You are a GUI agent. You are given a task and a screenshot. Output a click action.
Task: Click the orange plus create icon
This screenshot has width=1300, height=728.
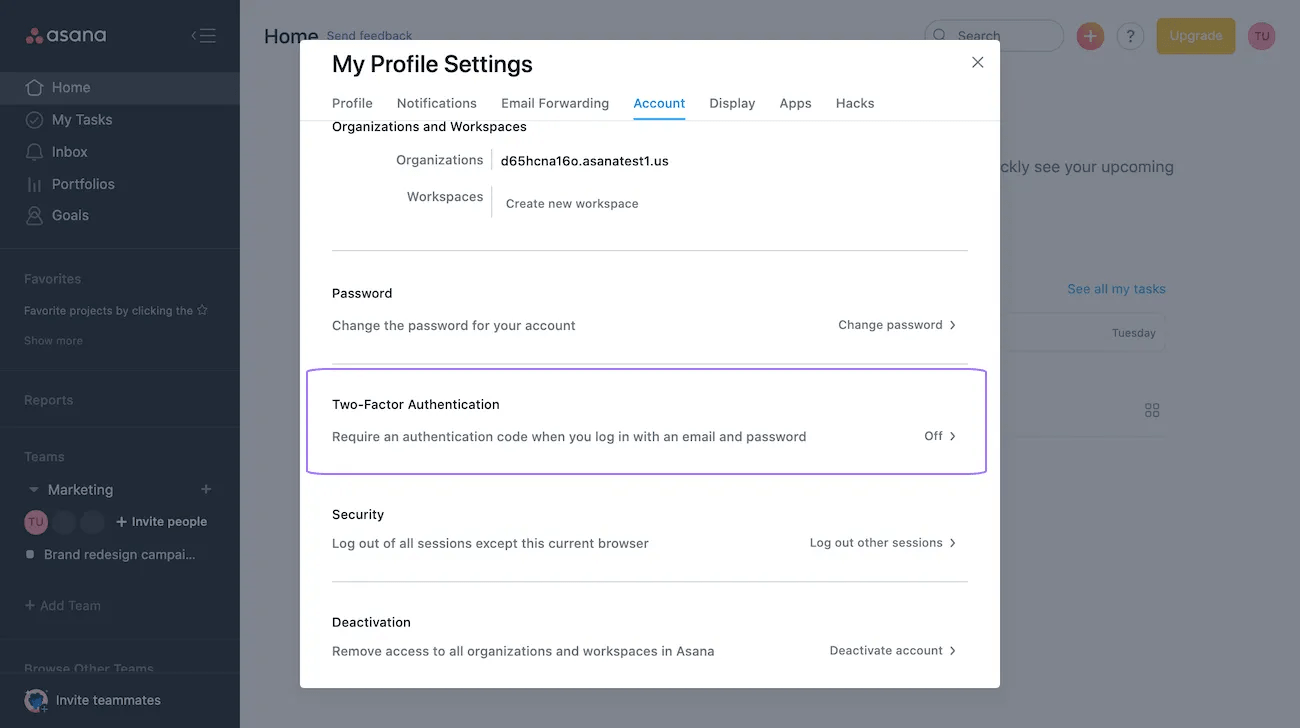(1089, 35)
